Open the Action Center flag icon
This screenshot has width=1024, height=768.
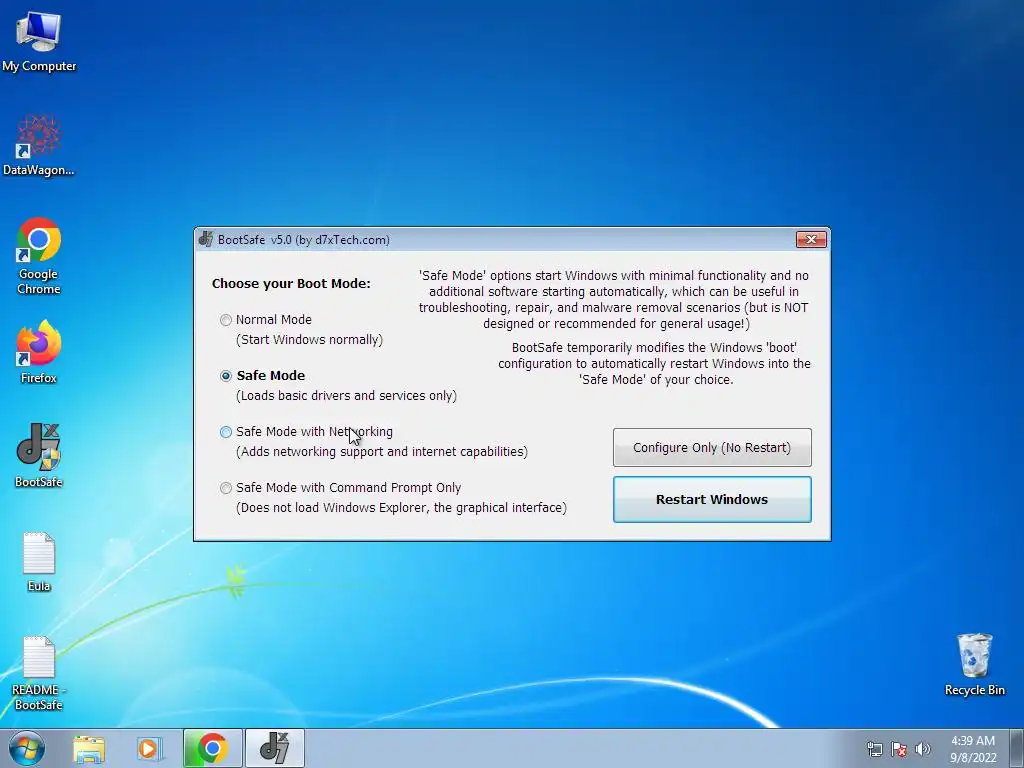(899, 749)
